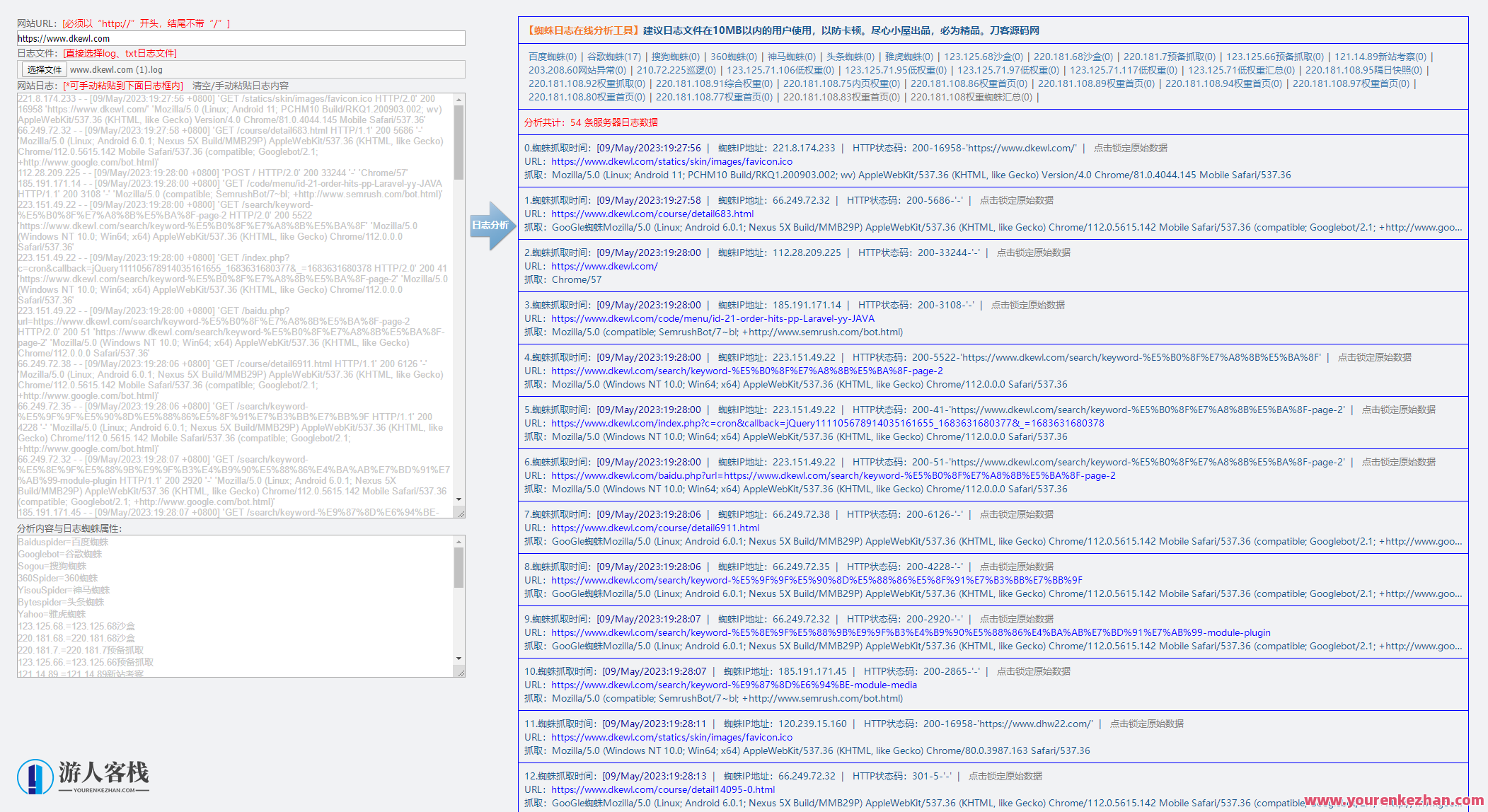Click the website URL input field
The image size is (1488, 812).
(241, 38)
